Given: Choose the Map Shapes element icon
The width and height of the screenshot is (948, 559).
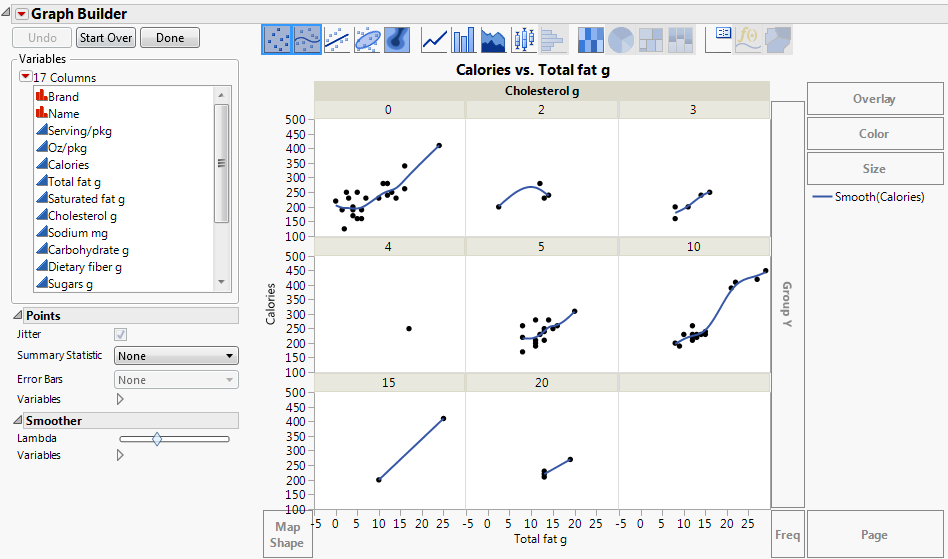Looking at the screenshot, I should (x=778, y=40).
